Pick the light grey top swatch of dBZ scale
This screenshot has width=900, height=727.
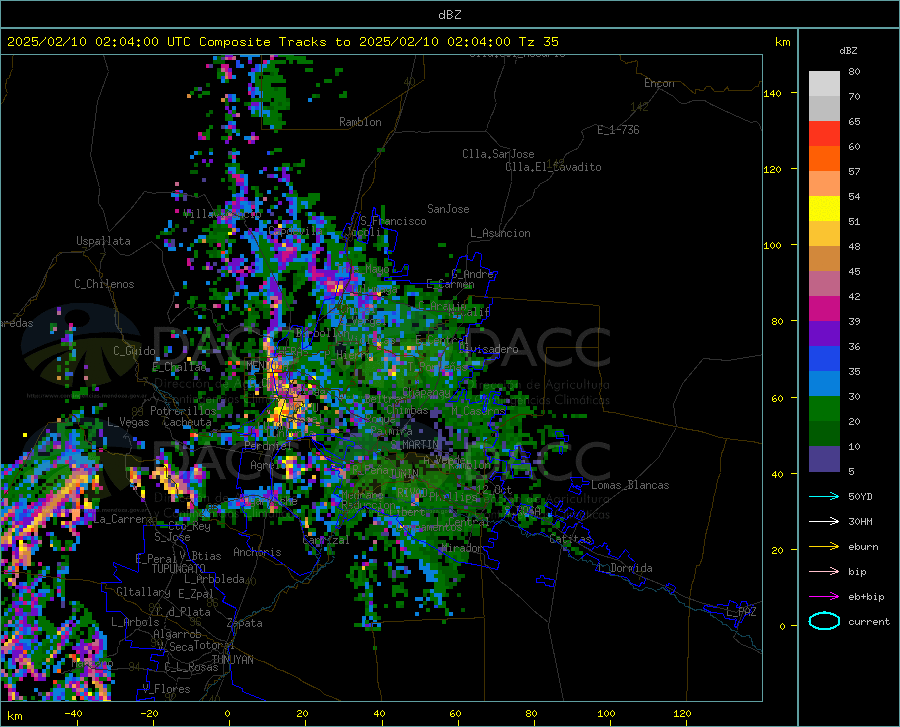[x=824, y=84]
